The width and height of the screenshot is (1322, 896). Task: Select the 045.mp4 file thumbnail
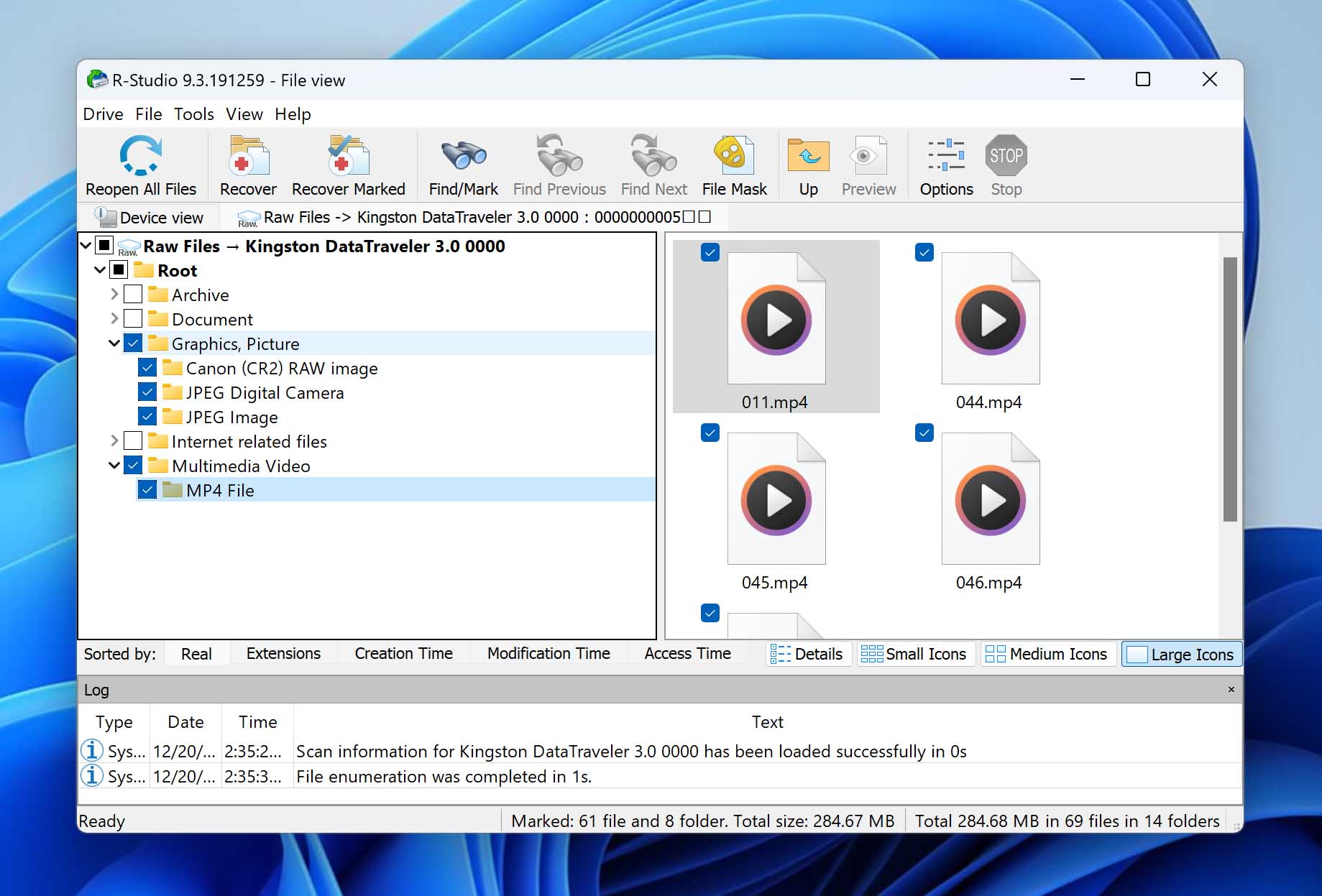point(776,499)
